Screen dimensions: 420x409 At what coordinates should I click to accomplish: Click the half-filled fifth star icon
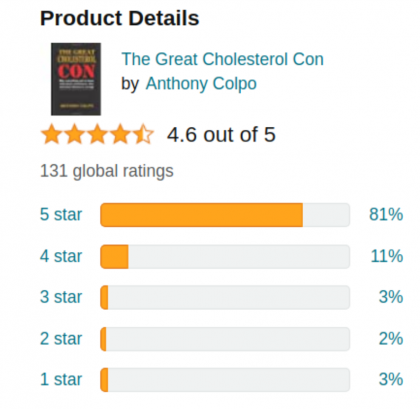pyautogui.click(x=143, y=134)
